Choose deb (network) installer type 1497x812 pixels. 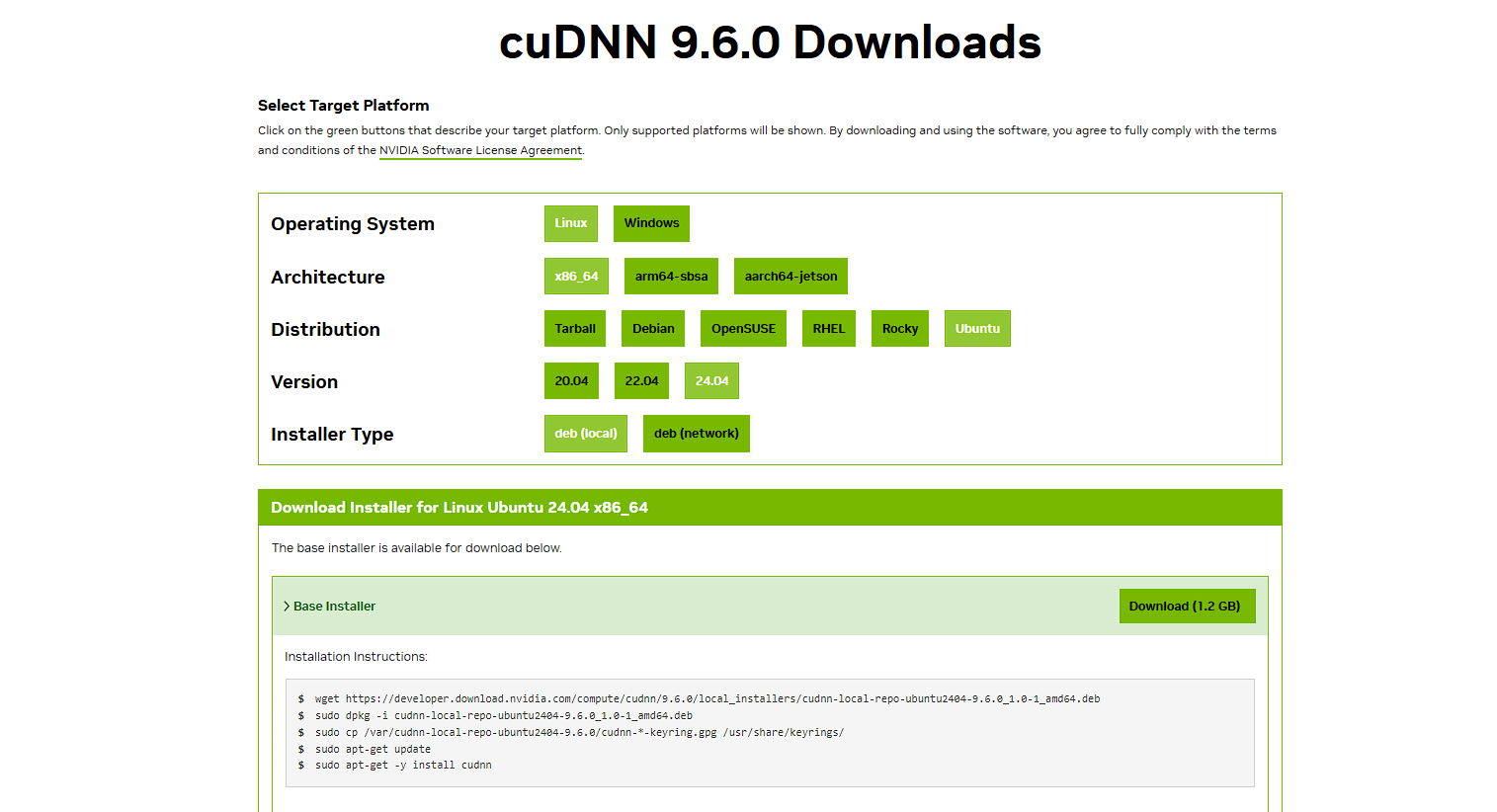tap(696, 434)
